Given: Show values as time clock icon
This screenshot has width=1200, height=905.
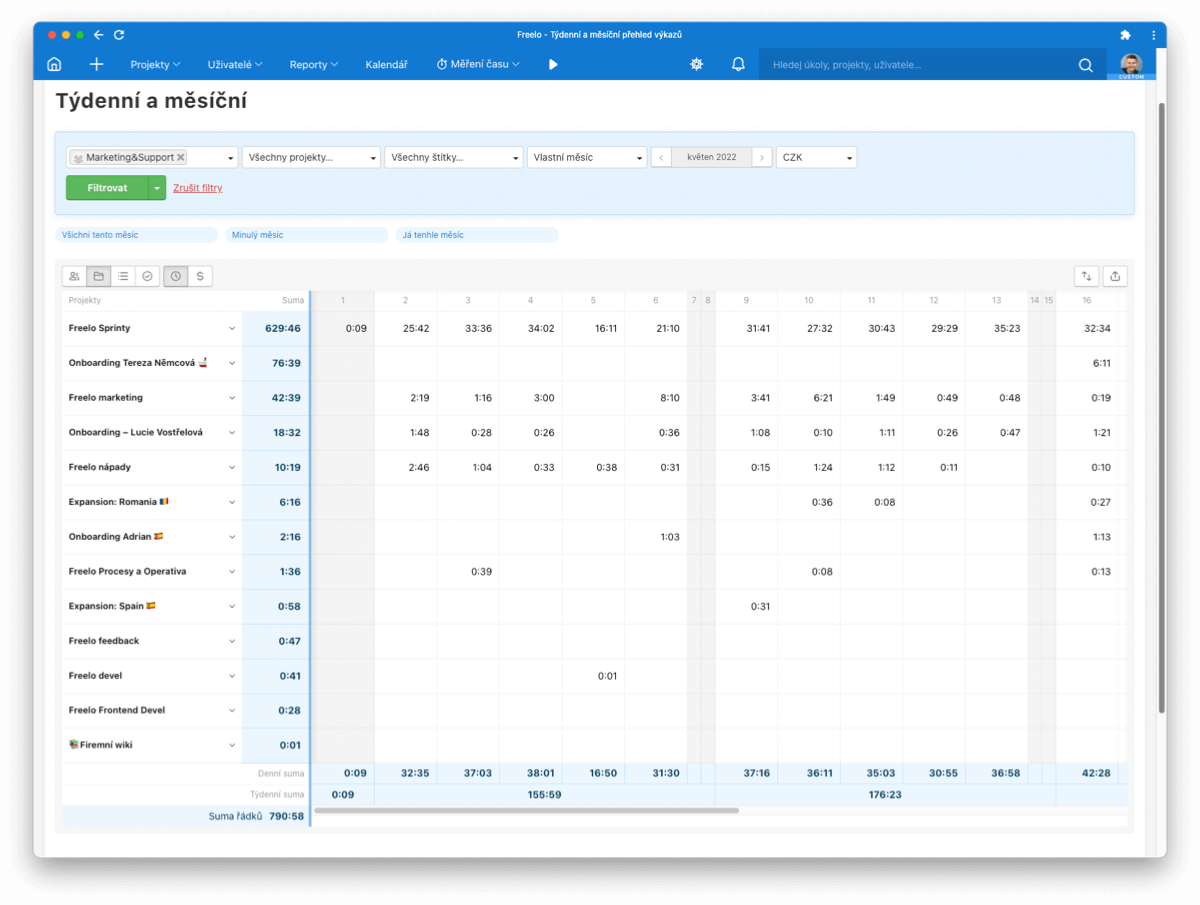Looking at the screenshot, I should pos(176,276).
